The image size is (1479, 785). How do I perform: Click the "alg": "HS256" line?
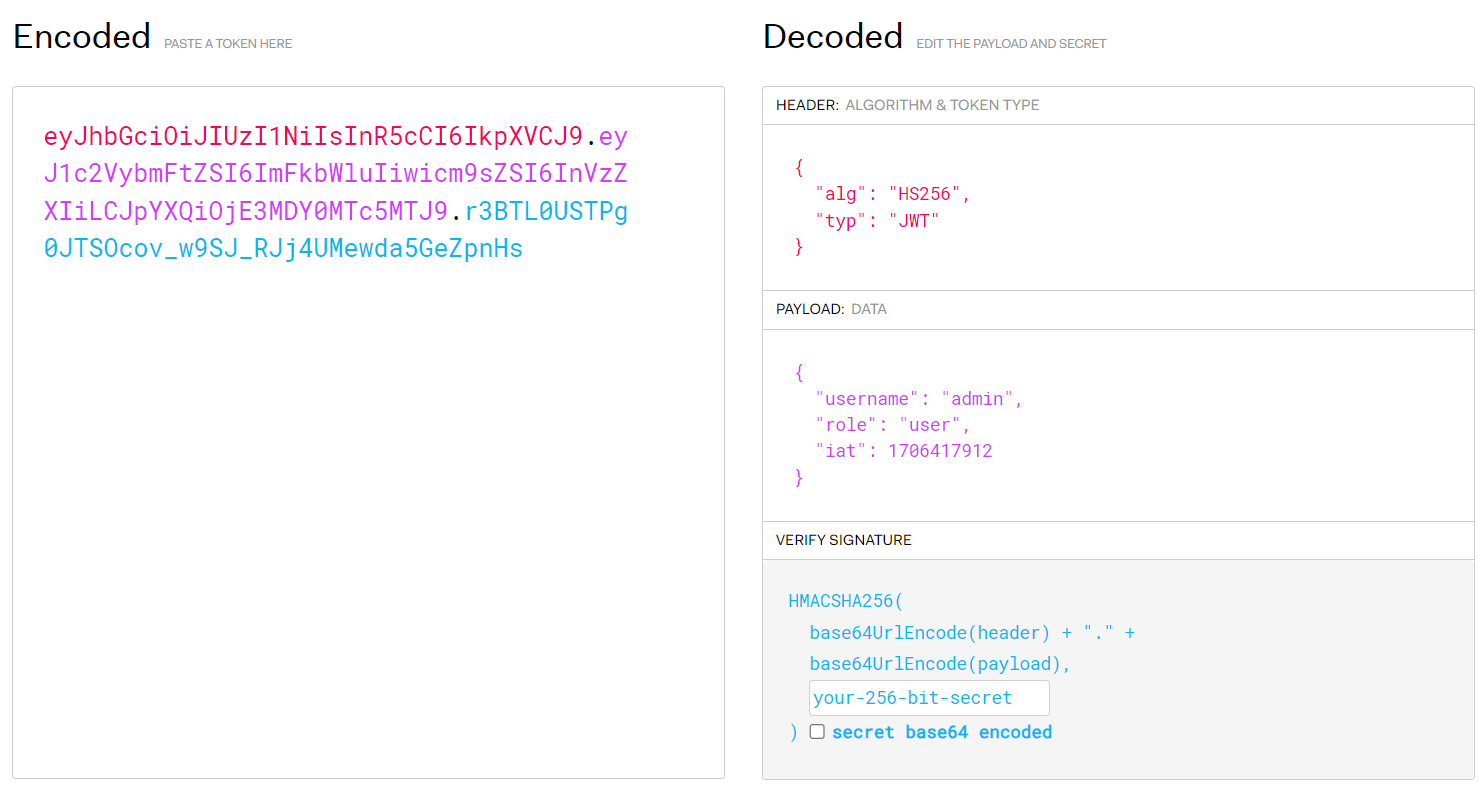893,194
